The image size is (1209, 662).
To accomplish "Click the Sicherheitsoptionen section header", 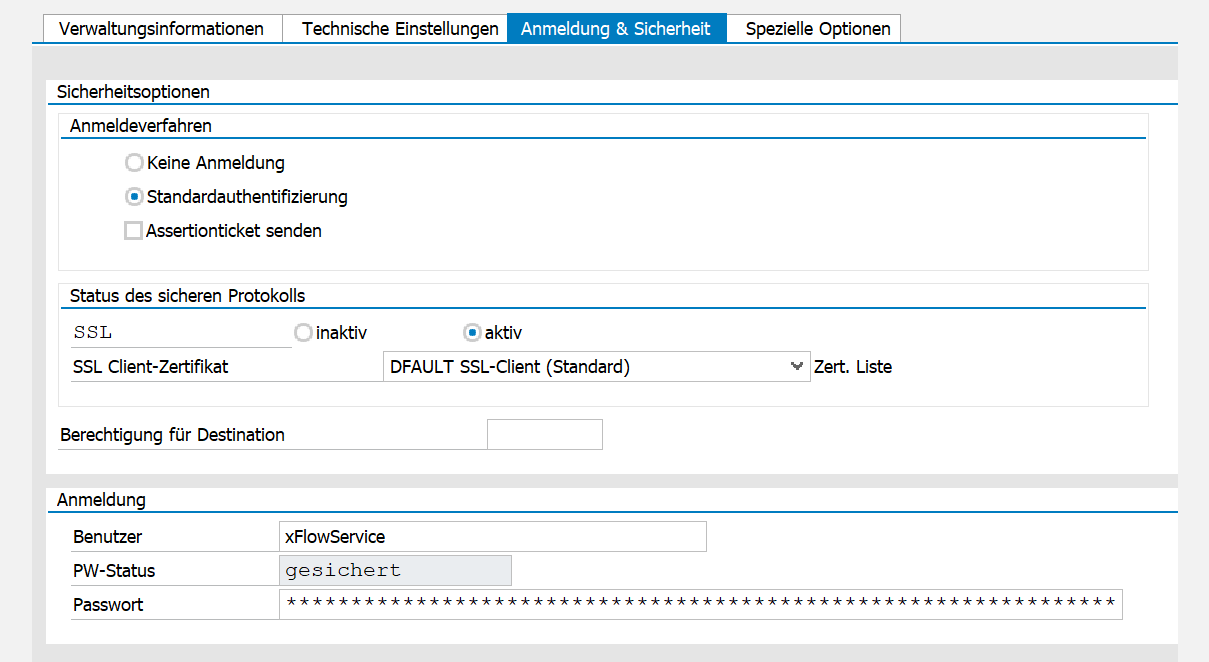I will [x=133, y=91].
